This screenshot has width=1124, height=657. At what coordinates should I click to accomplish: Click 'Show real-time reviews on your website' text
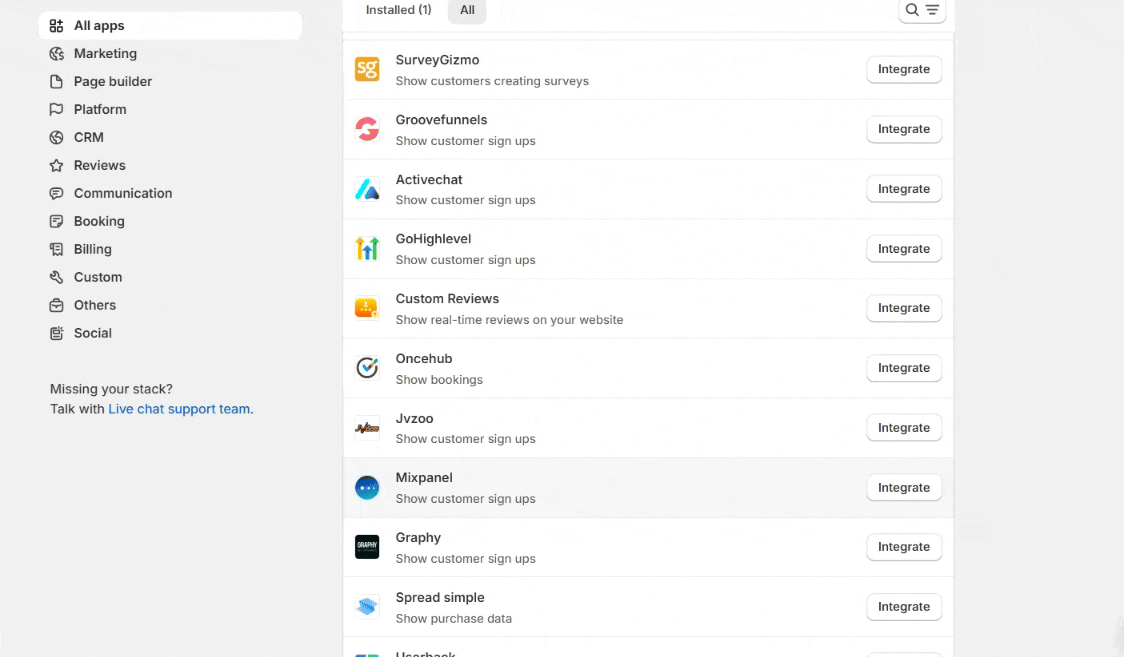(x=510, y=320)
